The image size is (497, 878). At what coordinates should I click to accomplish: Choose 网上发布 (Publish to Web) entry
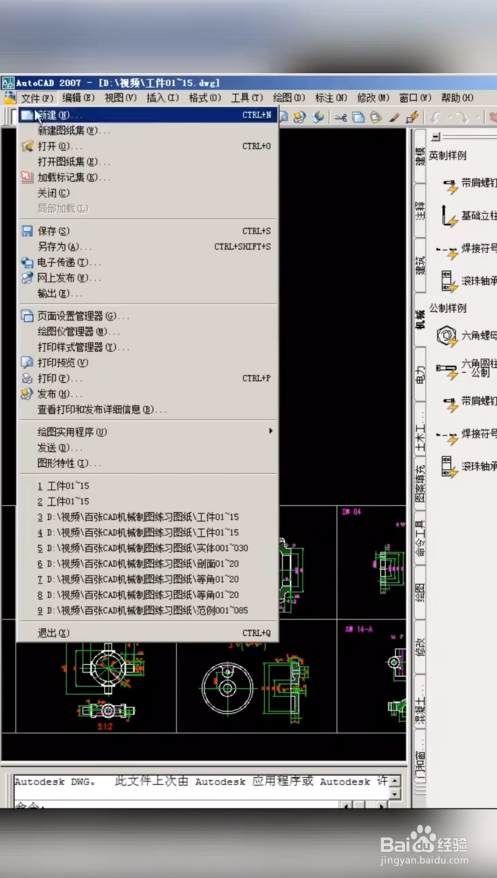(x=148, y=278)
